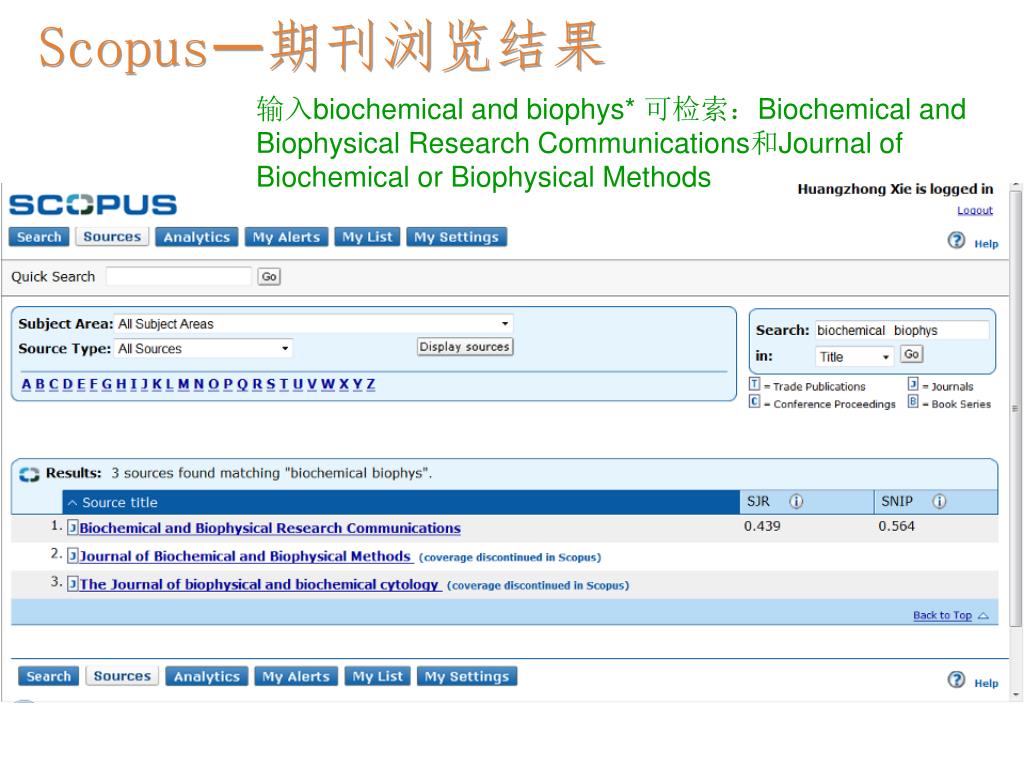Open the bottom Search tab

coord(48,677)
